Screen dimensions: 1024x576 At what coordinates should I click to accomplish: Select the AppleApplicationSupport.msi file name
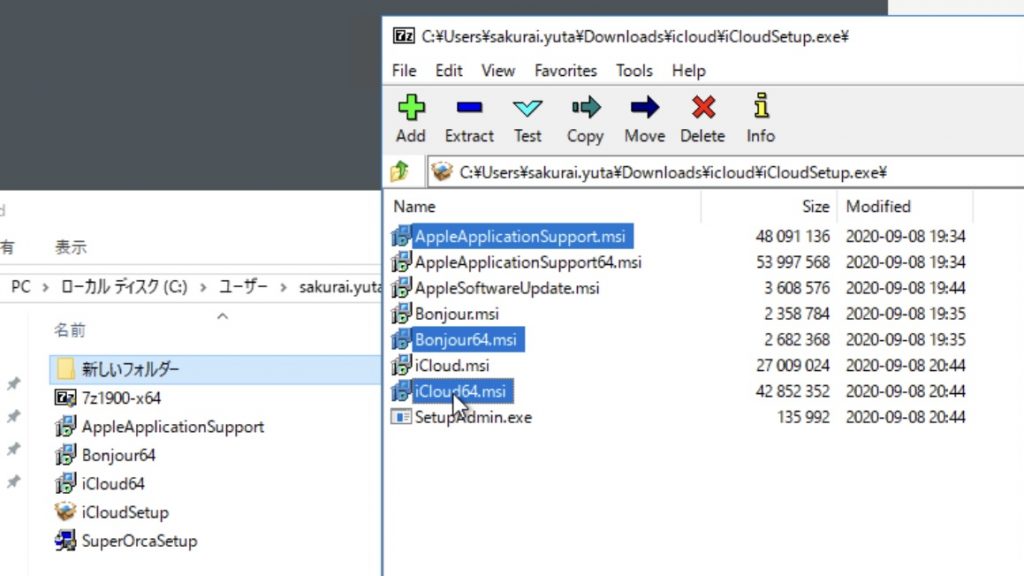(x=520, y=236)
